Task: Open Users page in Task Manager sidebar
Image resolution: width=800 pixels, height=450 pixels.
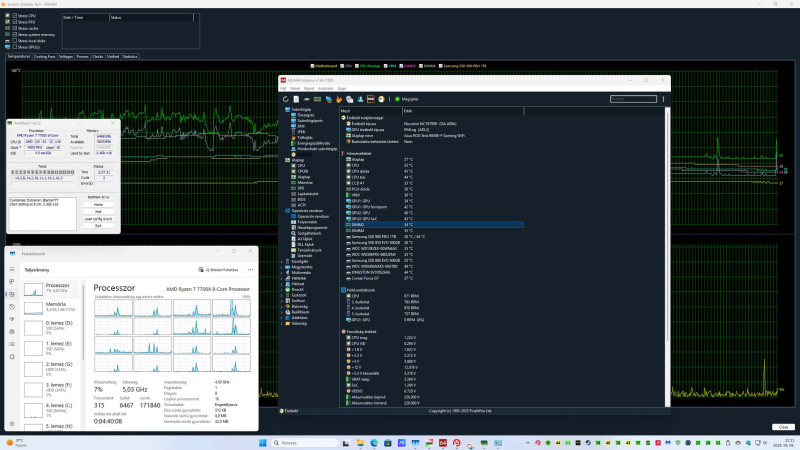Action: click(x=12, y=332)
